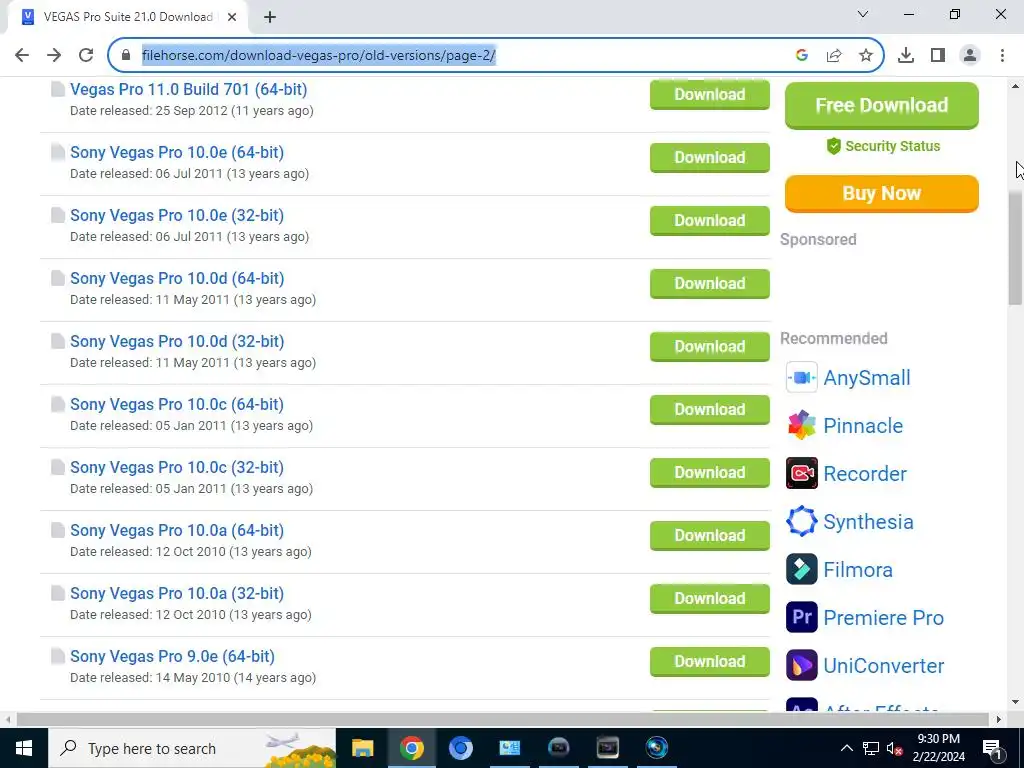Share this page via share icon
Image resolution: width=1024 pixels, height=768 pixels.
[x=834, y=56]
